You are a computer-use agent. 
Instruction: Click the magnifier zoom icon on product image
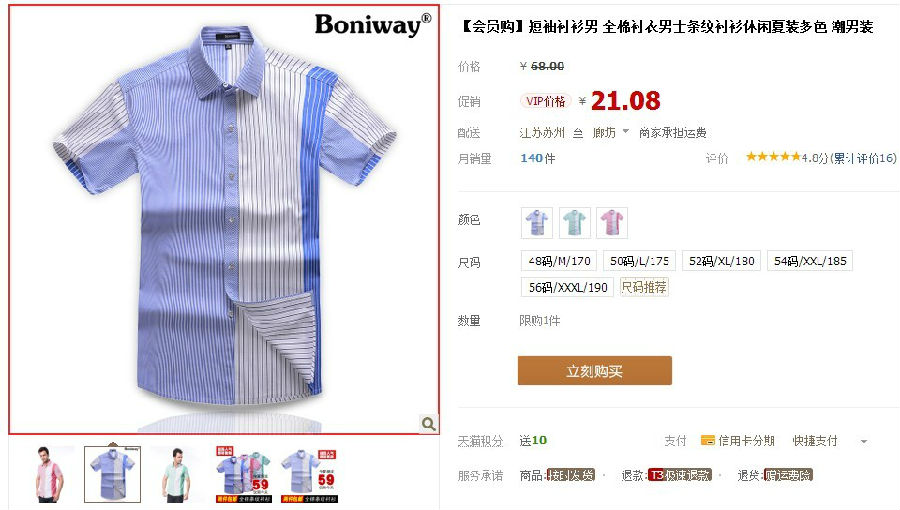pyautogui.click(x=428, y=423)
